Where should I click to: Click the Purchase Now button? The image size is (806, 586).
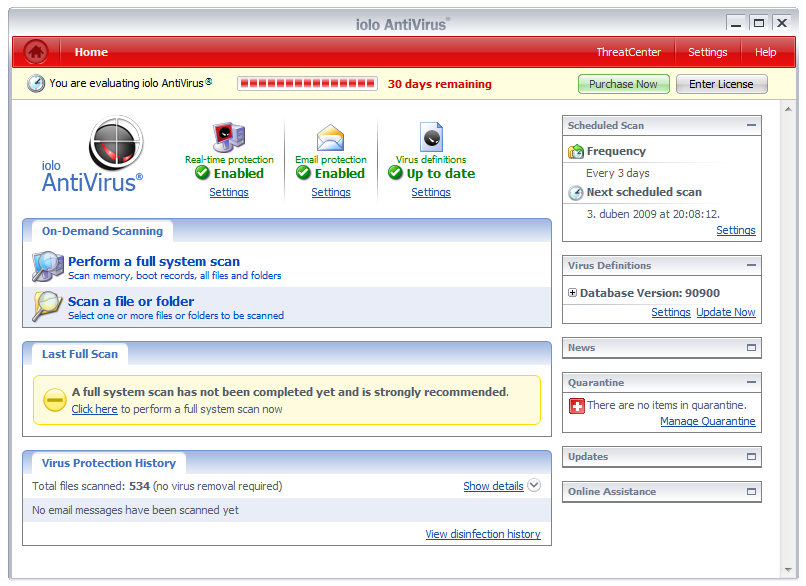pyautogui.click(x=623, y=84)
